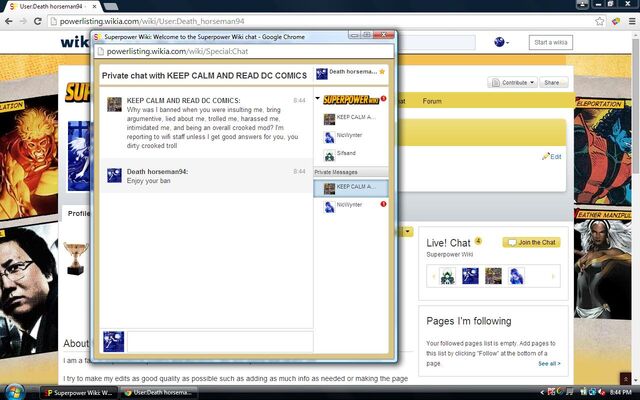Switch to Superpower Wiki W... taskbar item

(78, 393)
